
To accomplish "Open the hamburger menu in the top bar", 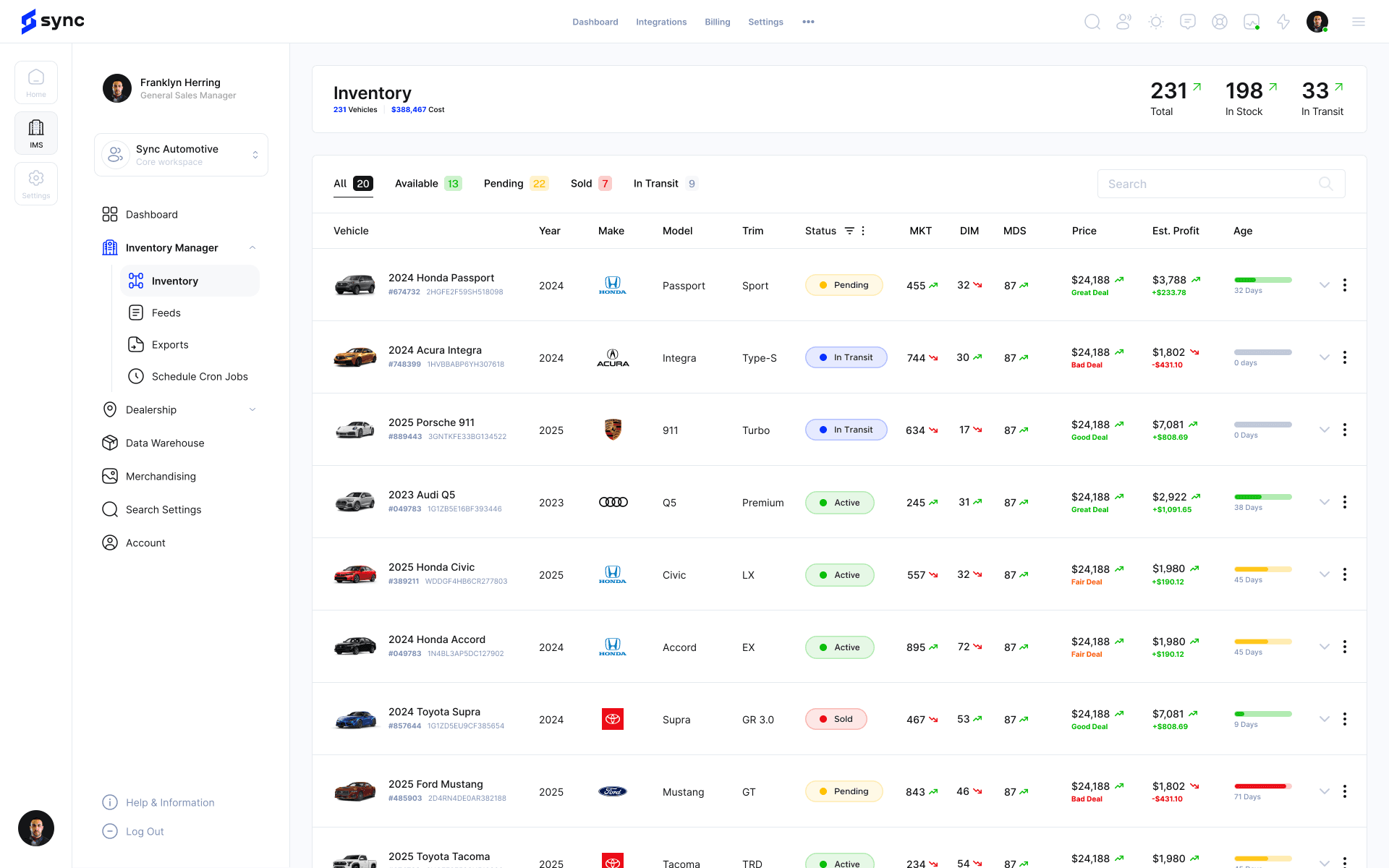I will coord(1359,22).
